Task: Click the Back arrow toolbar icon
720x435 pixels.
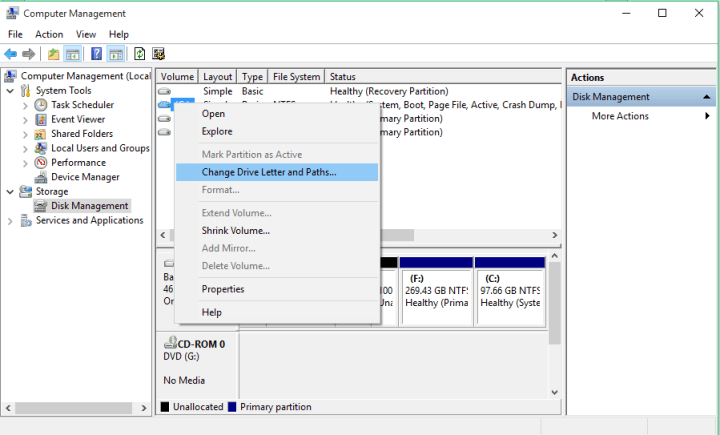Action: [11, 54]
